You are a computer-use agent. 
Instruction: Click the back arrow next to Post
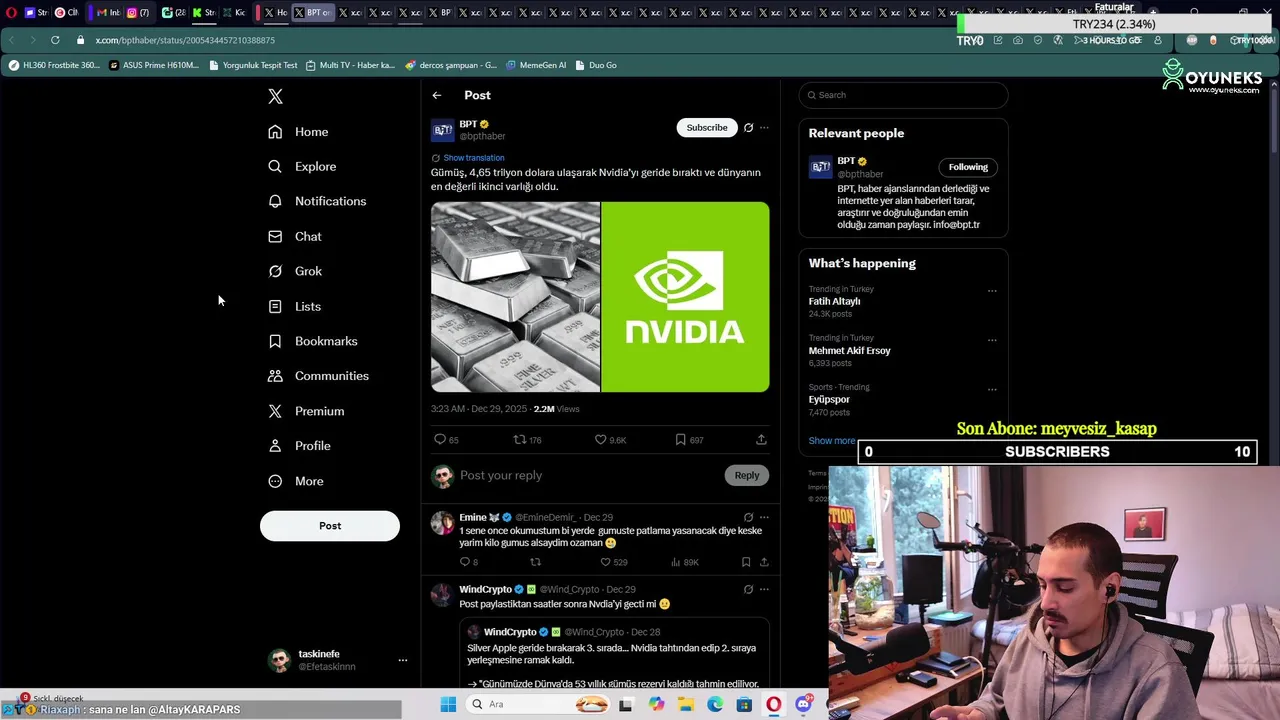coord(437,95)
